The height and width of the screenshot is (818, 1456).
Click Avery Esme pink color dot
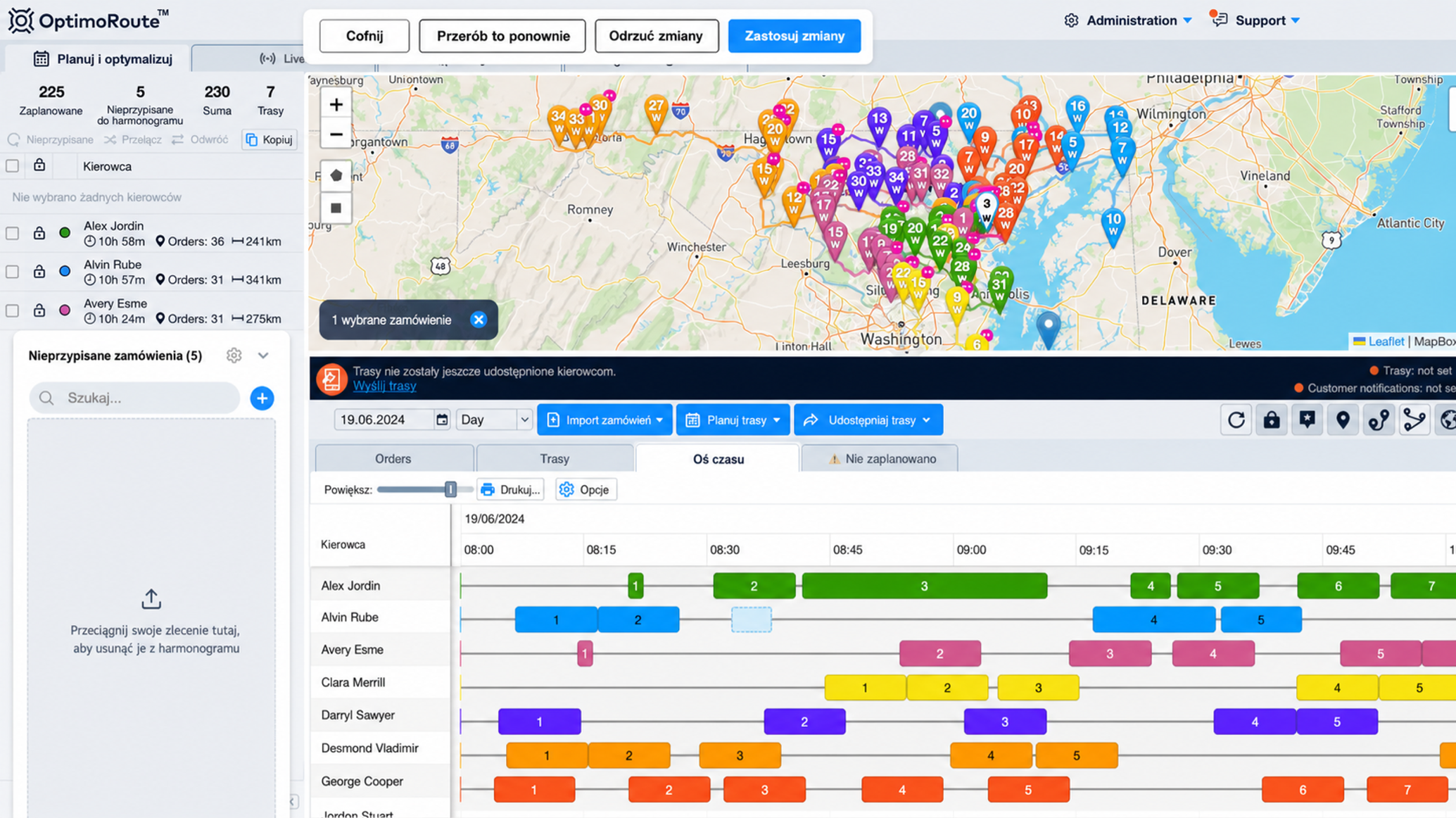tap(65, 310)
